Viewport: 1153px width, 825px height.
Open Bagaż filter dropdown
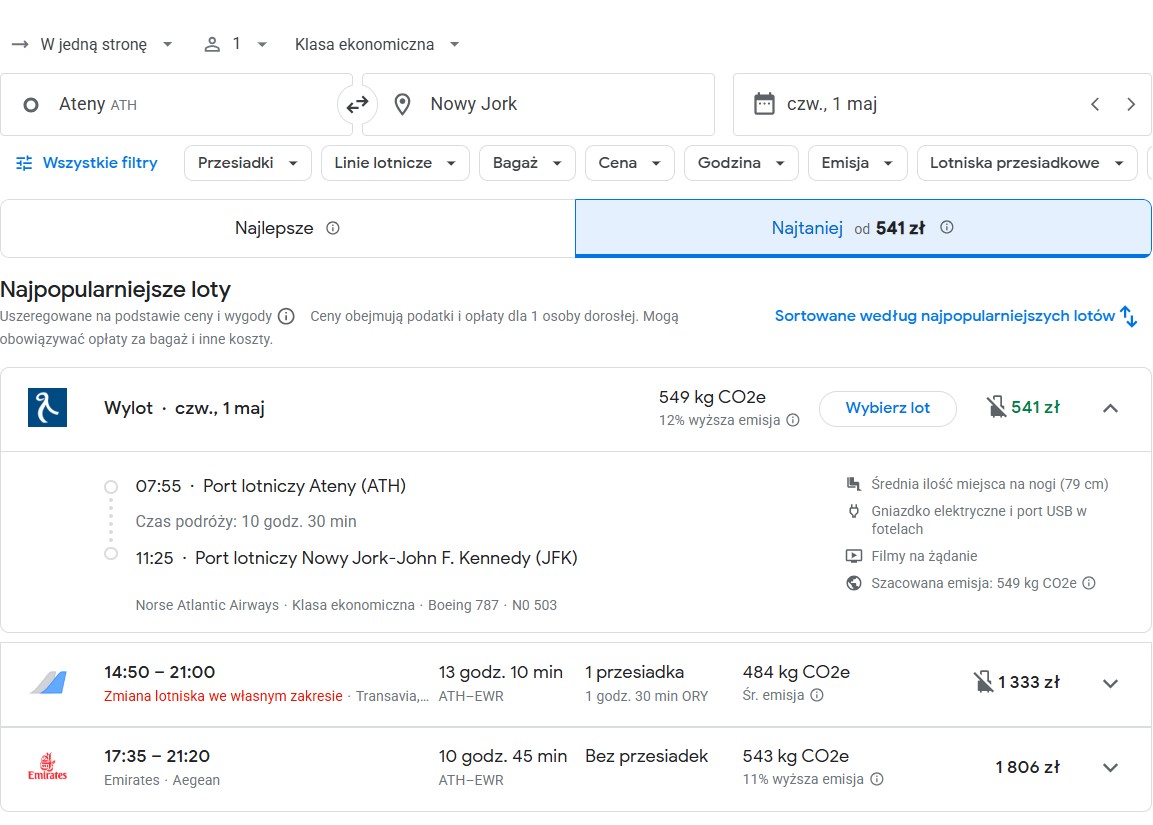click(526, 162)
